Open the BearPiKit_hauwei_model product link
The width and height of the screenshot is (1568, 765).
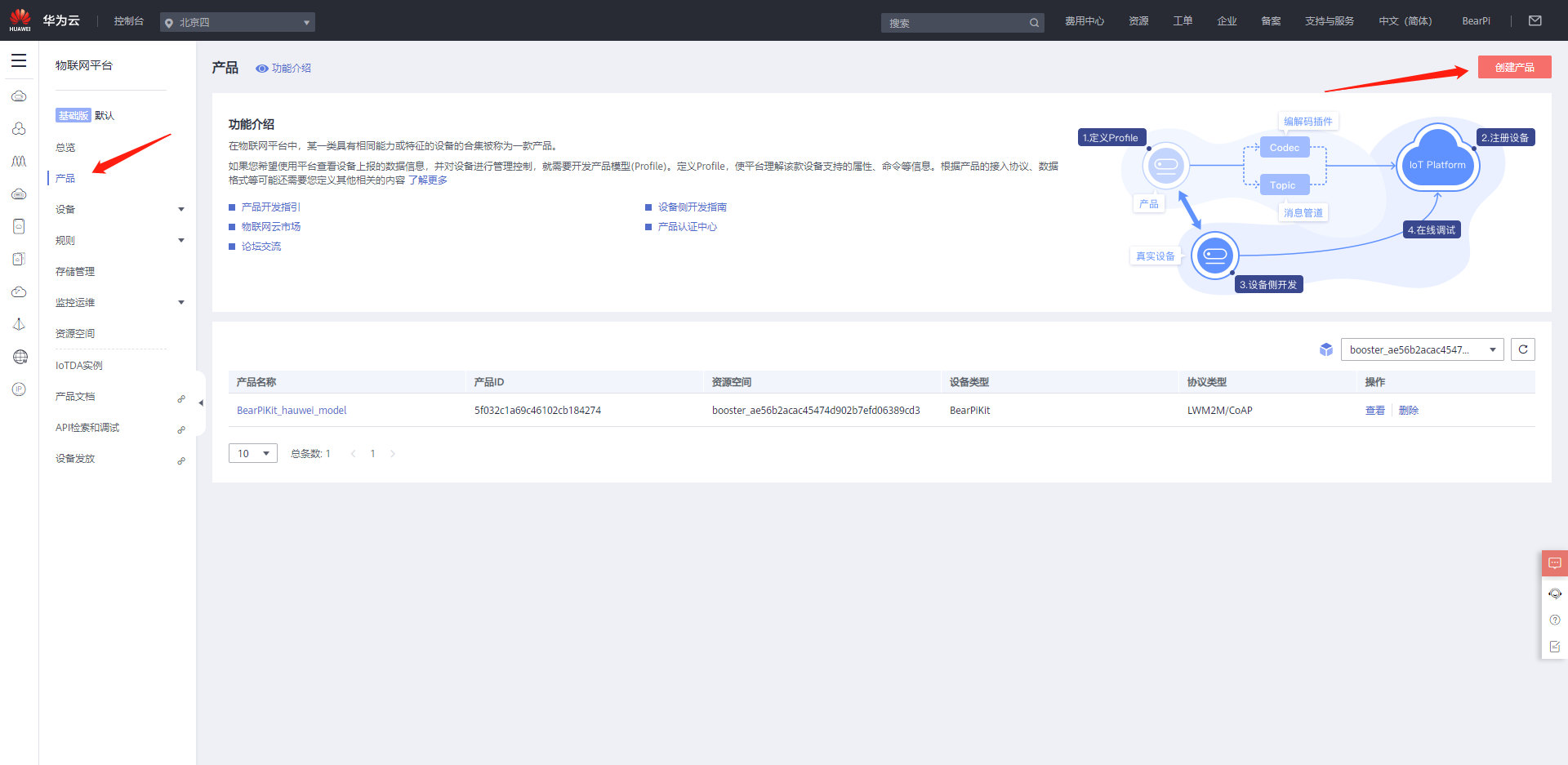pyautogui.click(x=292, y=411)
